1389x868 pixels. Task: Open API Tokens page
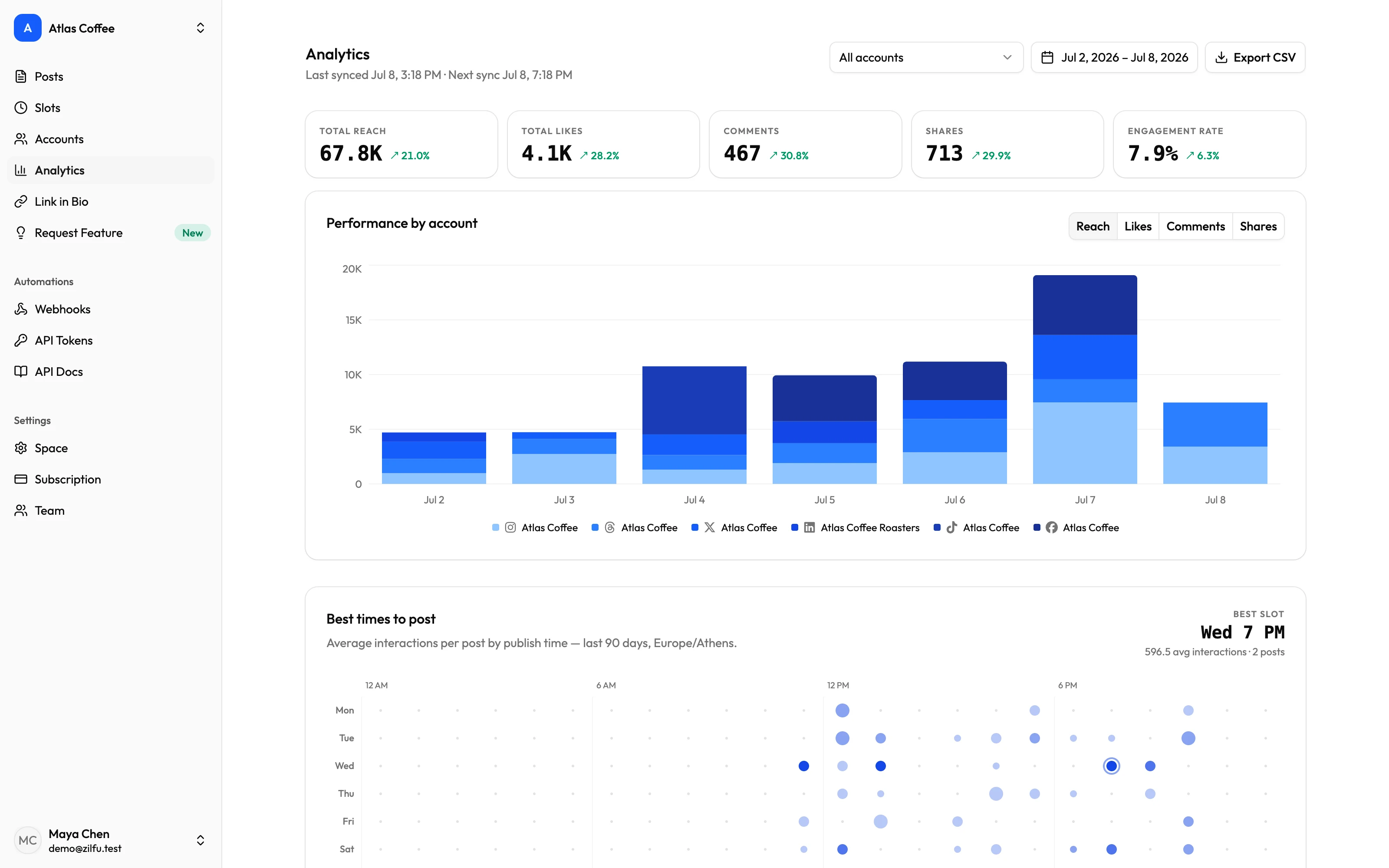tap(111, 340)
